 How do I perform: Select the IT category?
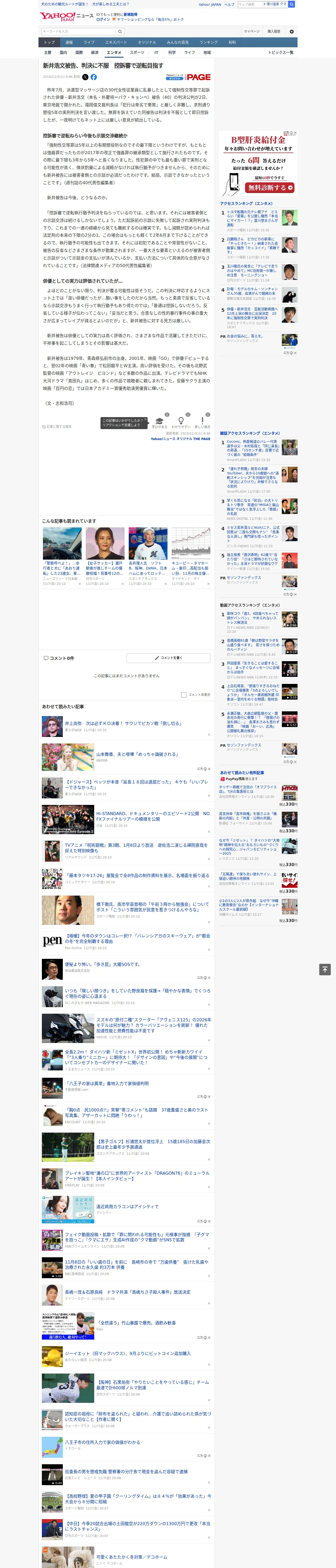click(156, 52)
